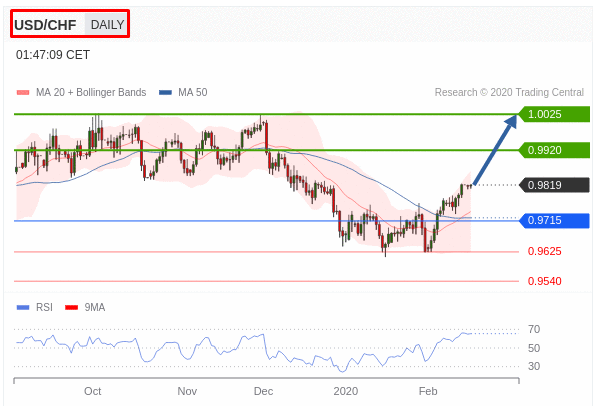Click the 01:47:09 CET timestamp
This screenshot has height=414, width=597.
[x=53, y=55]
